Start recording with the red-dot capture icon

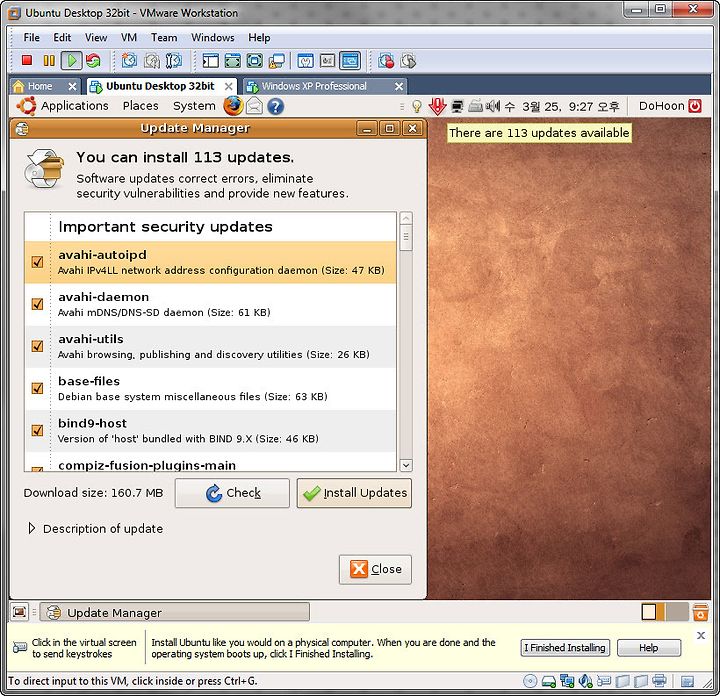click(386, 60)
